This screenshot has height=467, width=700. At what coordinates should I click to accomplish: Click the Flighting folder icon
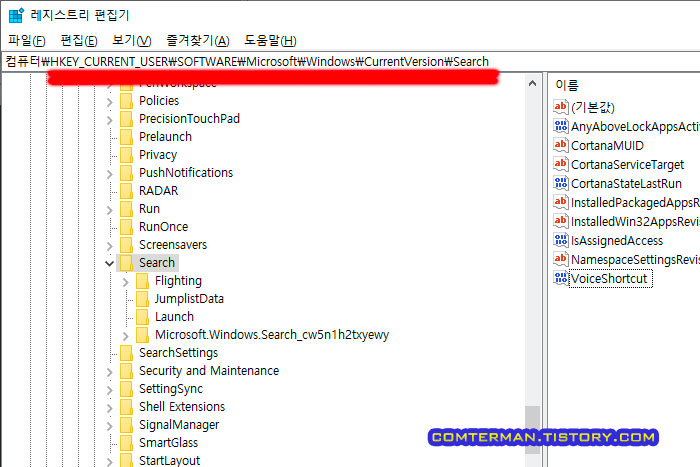point(143,281)
